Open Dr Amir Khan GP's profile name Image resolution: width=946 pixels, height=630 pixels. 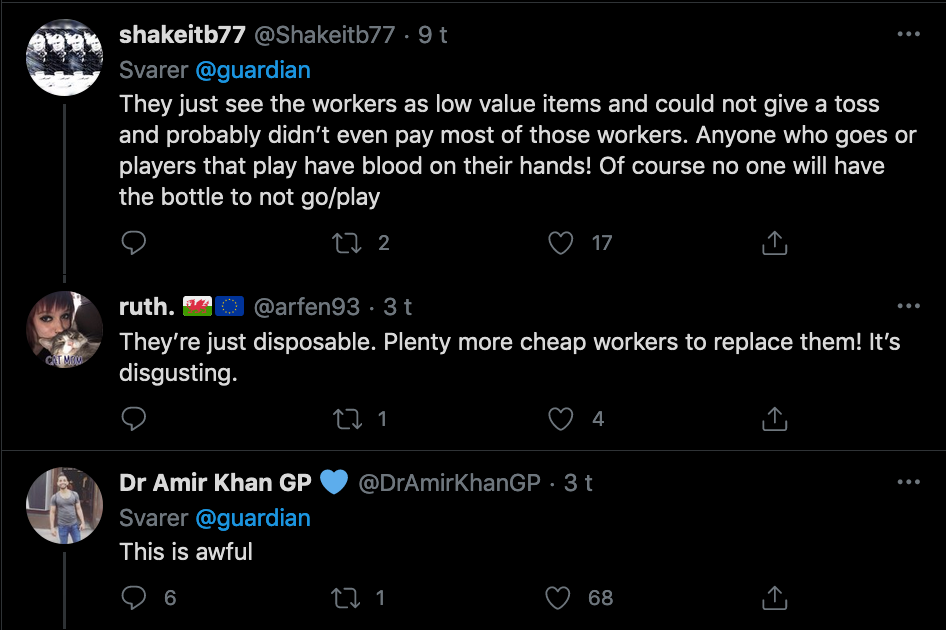pos(215,483)
